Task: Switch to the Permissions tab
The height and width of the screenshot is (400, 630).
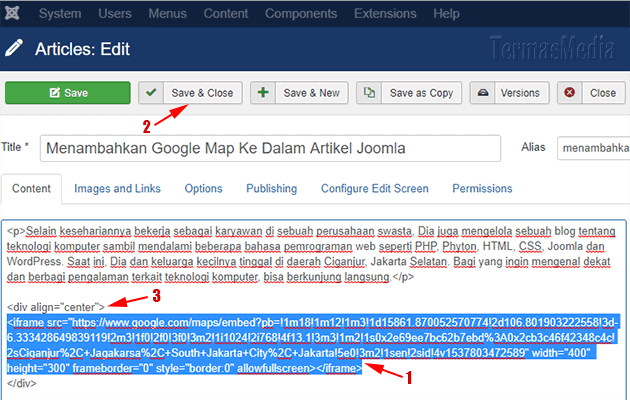Action: (483, 188)
